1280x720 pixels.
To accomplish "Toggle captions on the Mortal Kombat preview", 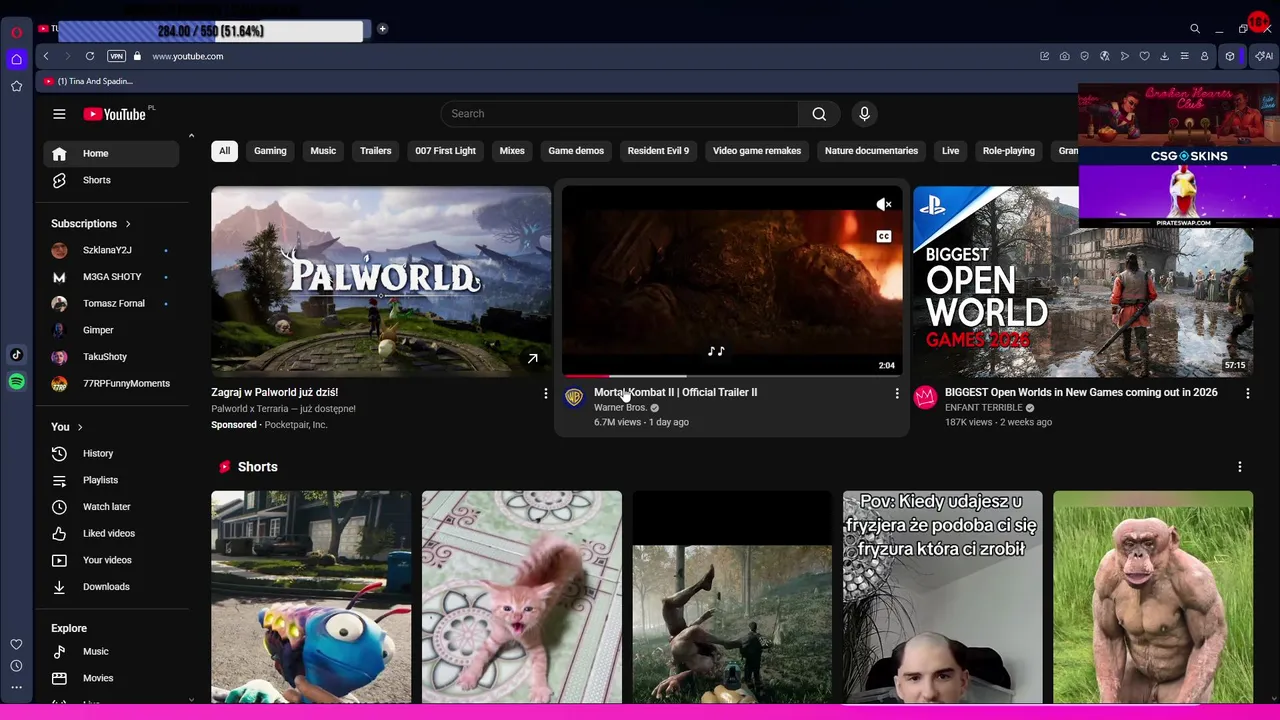I will [884, 237].
